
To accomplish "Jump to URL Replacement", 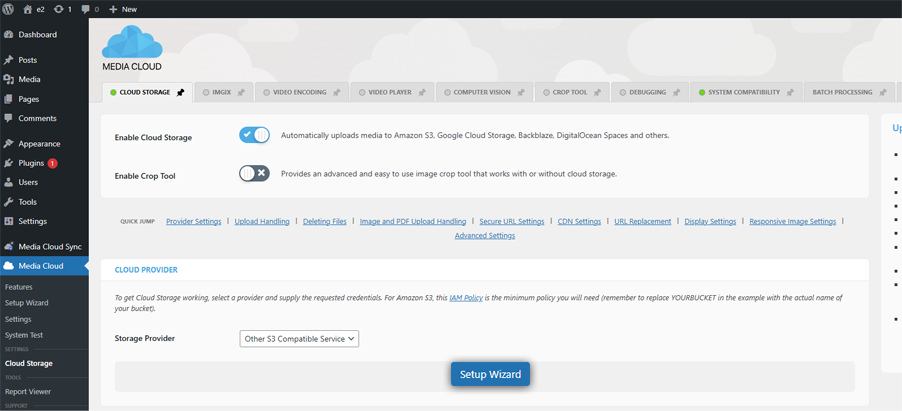I will [x=643, y=222].
